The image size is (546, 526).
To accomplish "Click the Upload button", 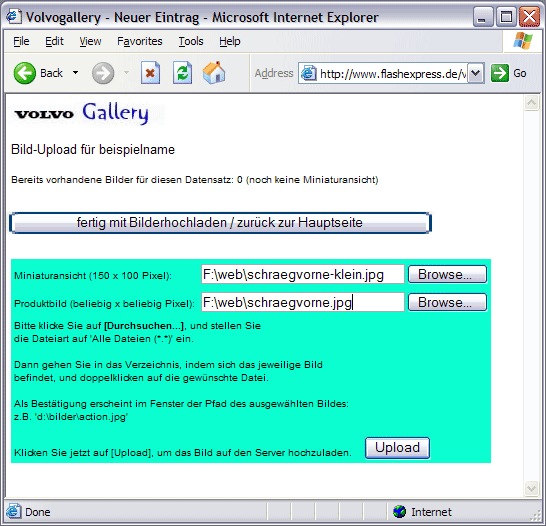I will tap(397, 448).
